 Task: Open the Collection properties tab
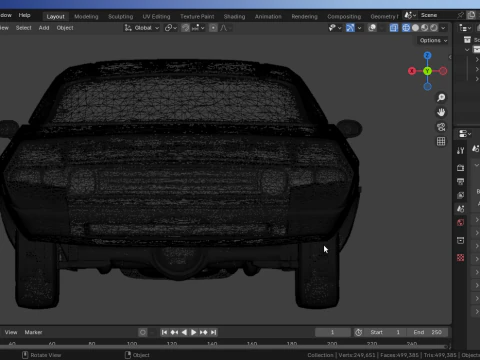461,240
